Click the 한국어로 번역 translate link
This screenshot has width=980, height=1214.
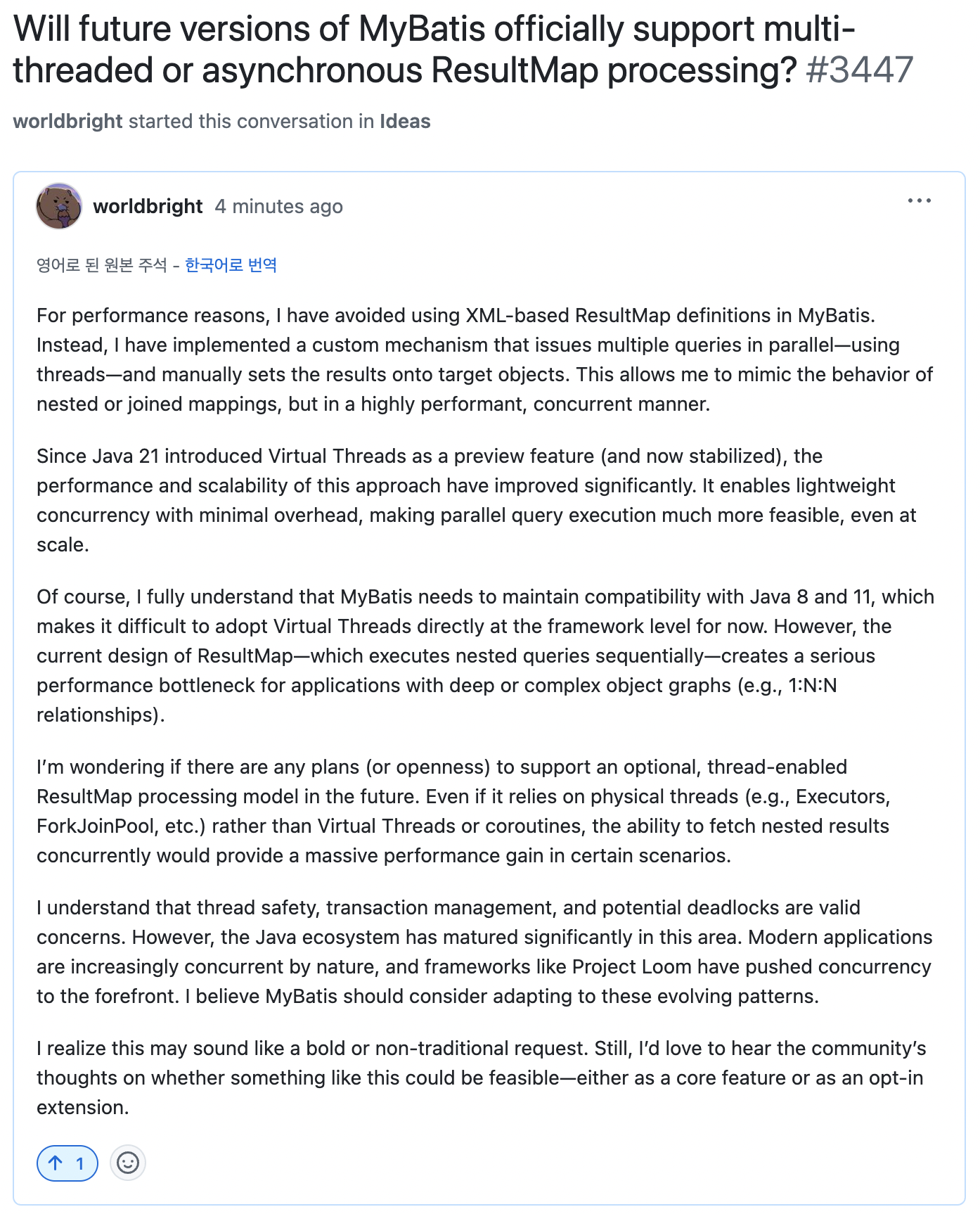[231, 265]
